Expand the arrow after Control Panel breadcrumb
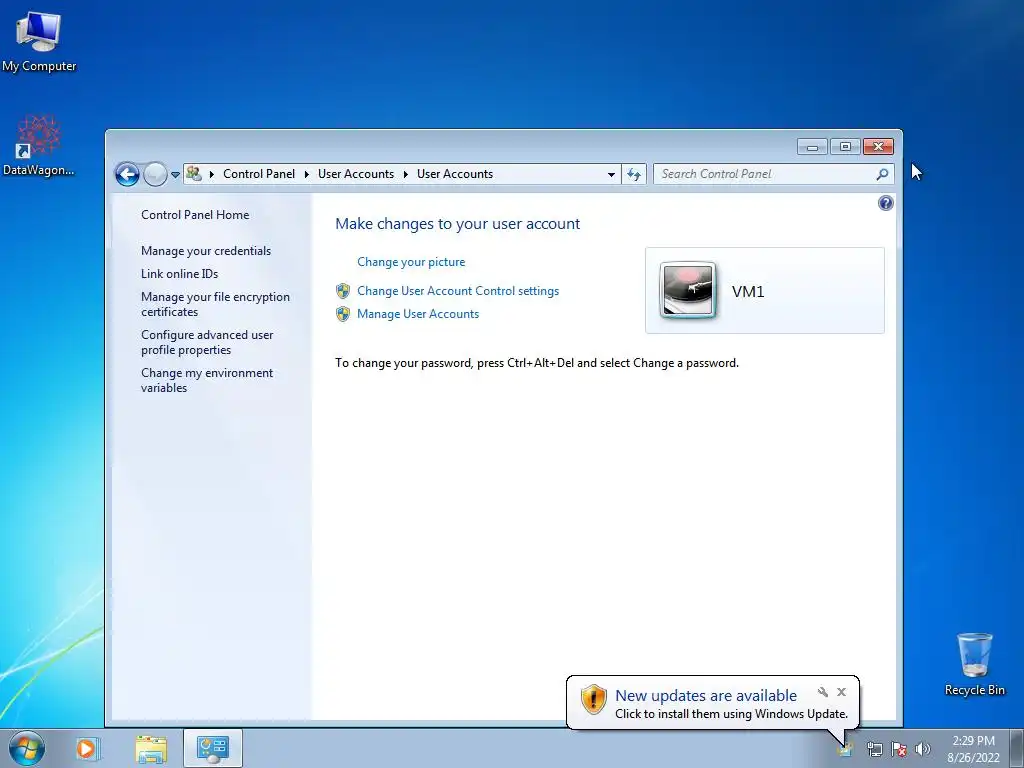 coord(306,174)
